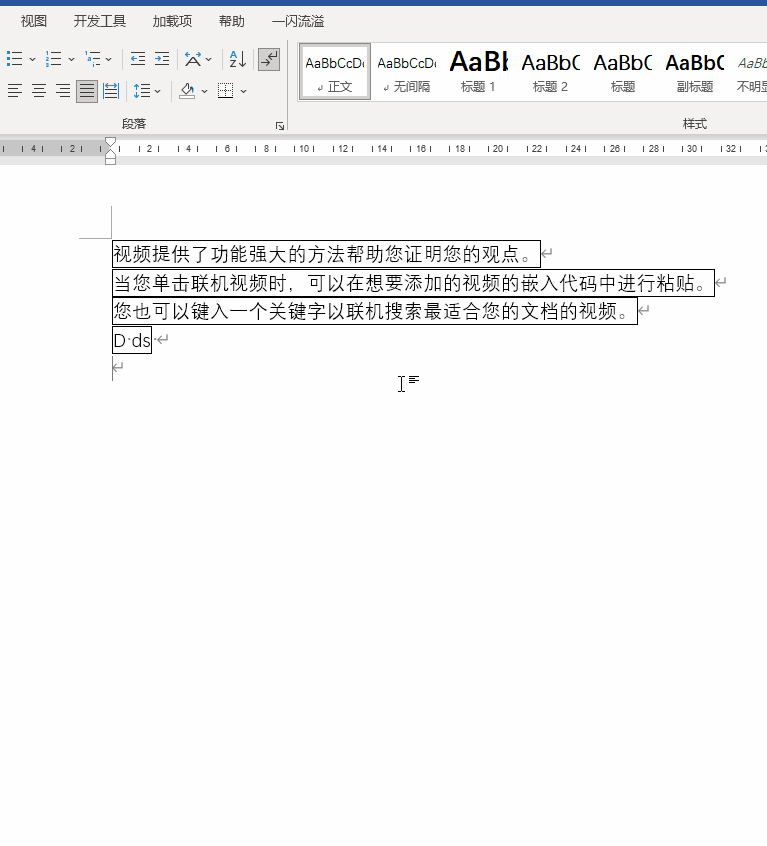767x846 pixels.
Task: Increase paragraph indent
Action: click(162, 59)
